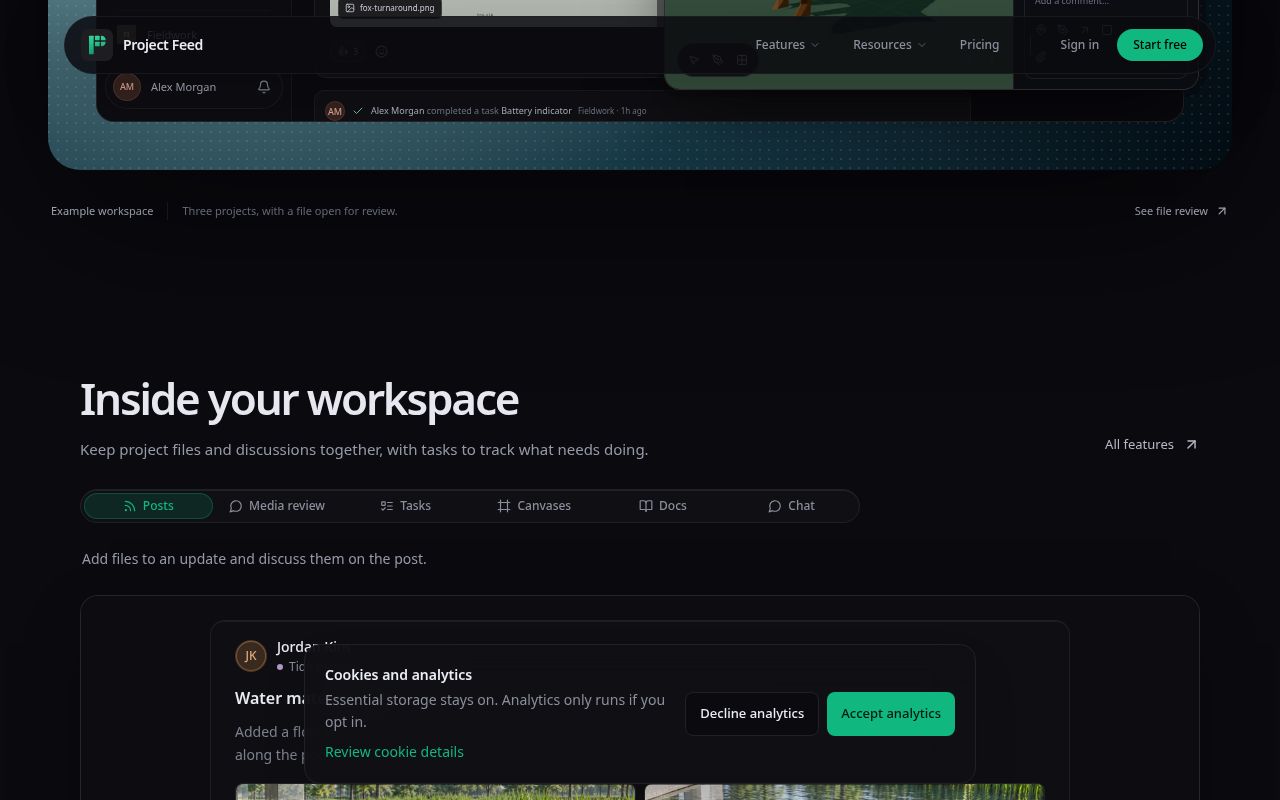Screen dimensions: 1280x800
Task: Click the Battery indicator task name
Action: (536, 111)
